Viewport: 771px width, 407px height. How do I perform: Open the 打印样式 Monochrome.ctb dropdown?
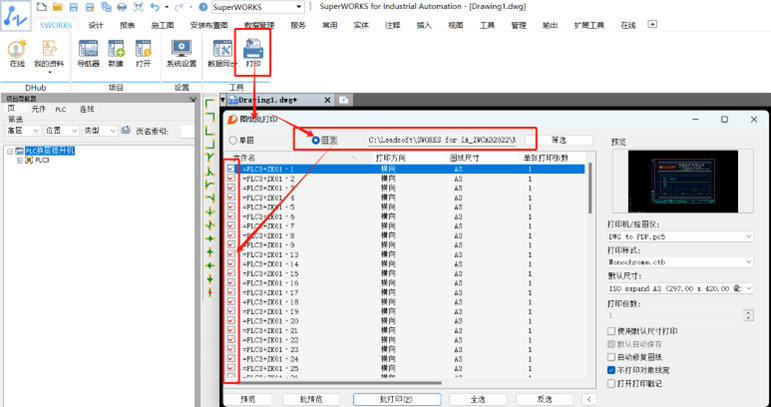[x=681, y=262]
